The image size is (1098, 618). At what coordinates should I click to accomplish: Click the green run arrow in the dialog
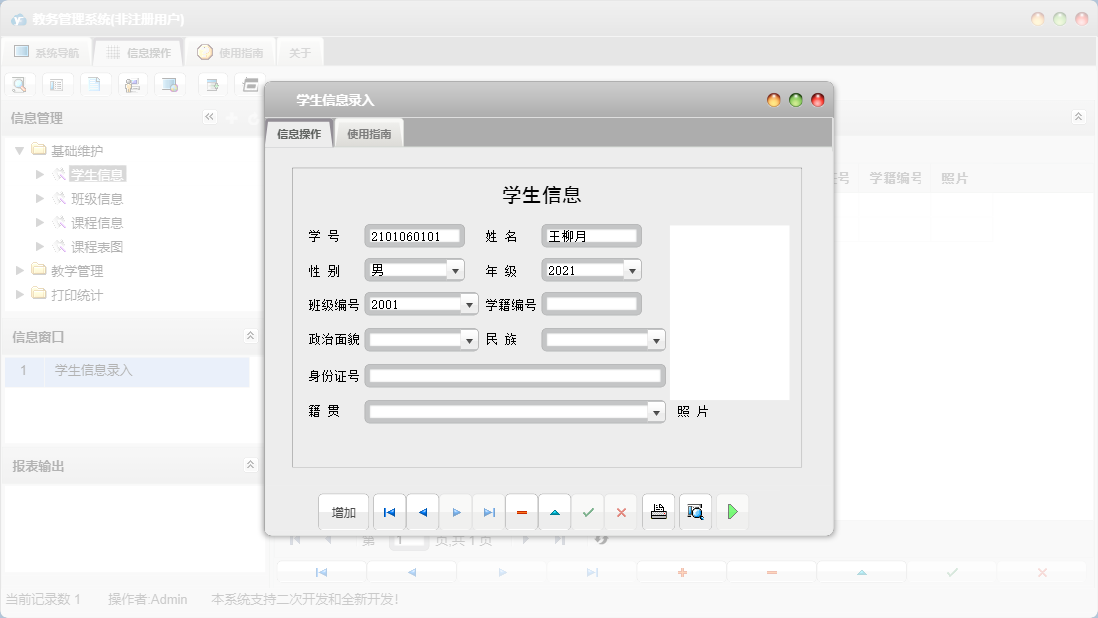point(731,511)
